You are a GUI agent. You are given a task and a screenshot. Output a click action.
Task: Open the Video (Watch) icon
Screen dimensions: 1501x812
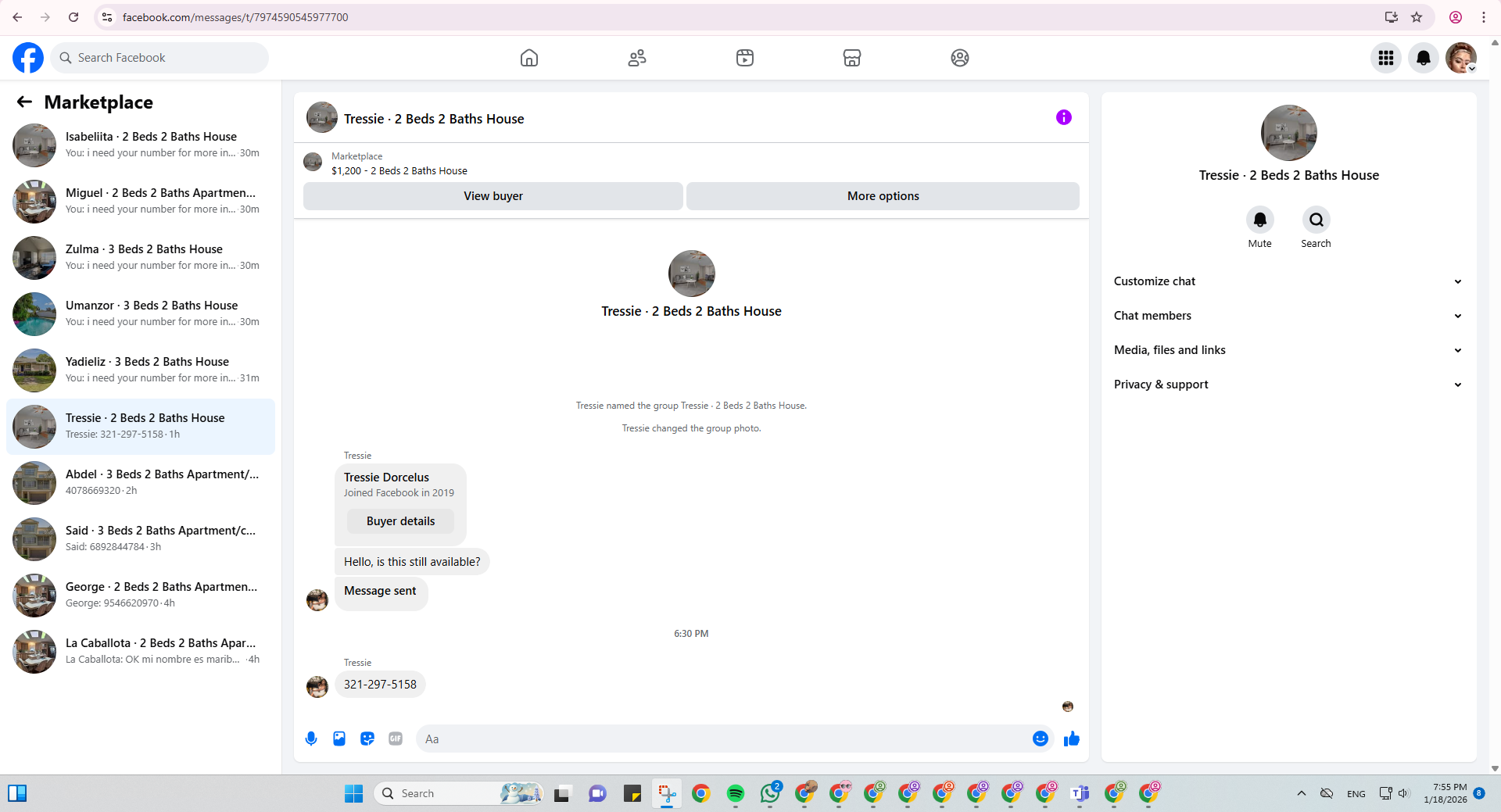[745, 58]
